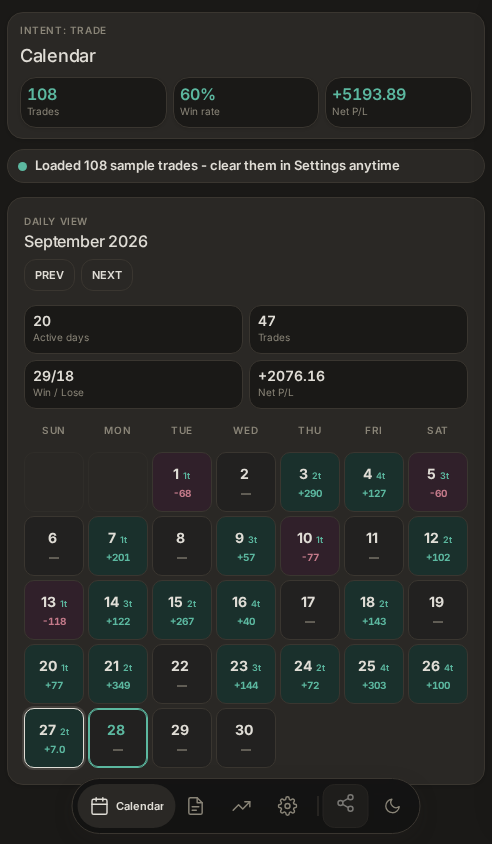
Task: Select September 26 showing +100
Action: (438, 674)
